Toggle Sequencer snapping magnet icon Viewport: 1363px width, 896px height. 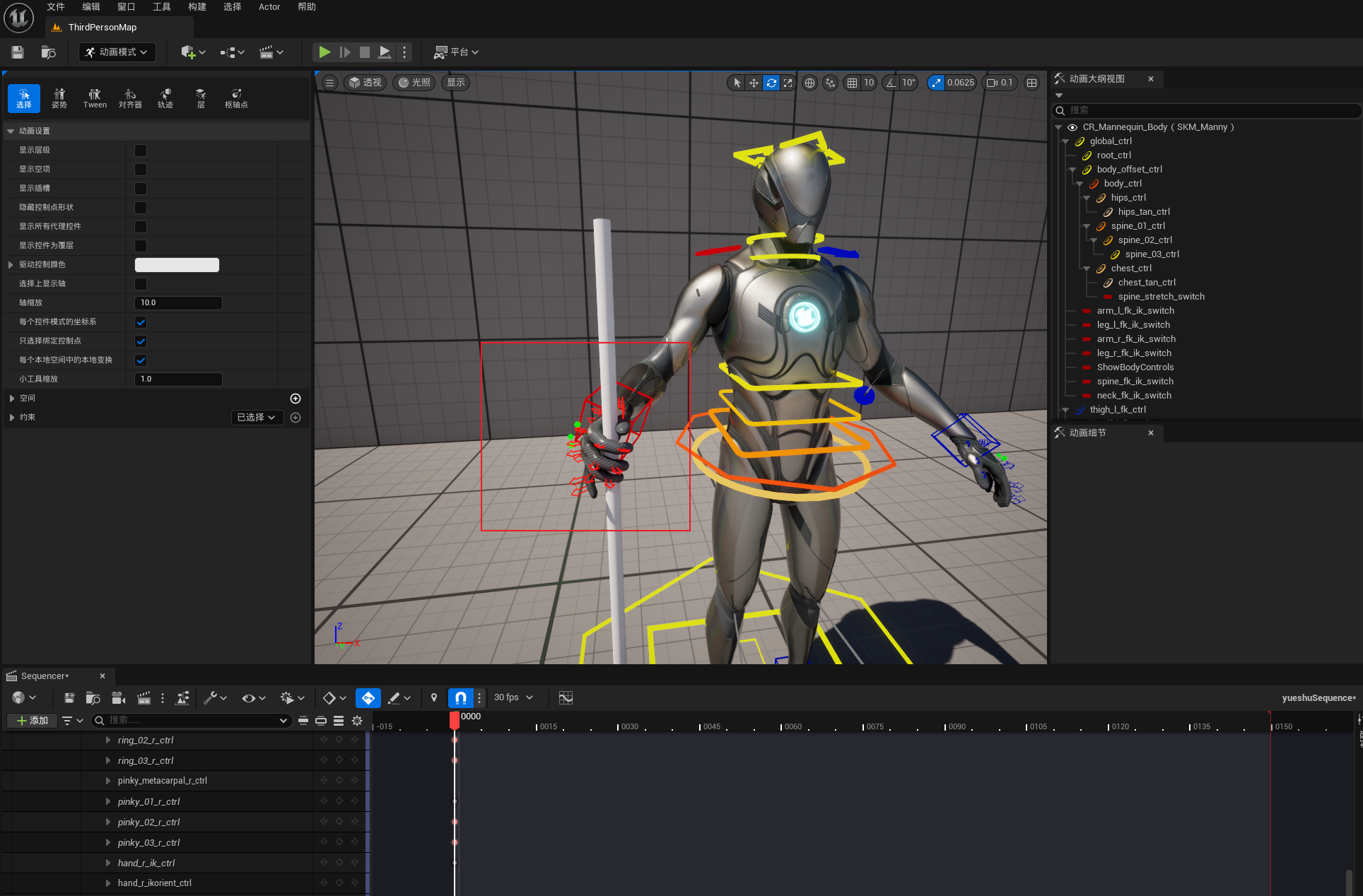click(x=460, y=697)
